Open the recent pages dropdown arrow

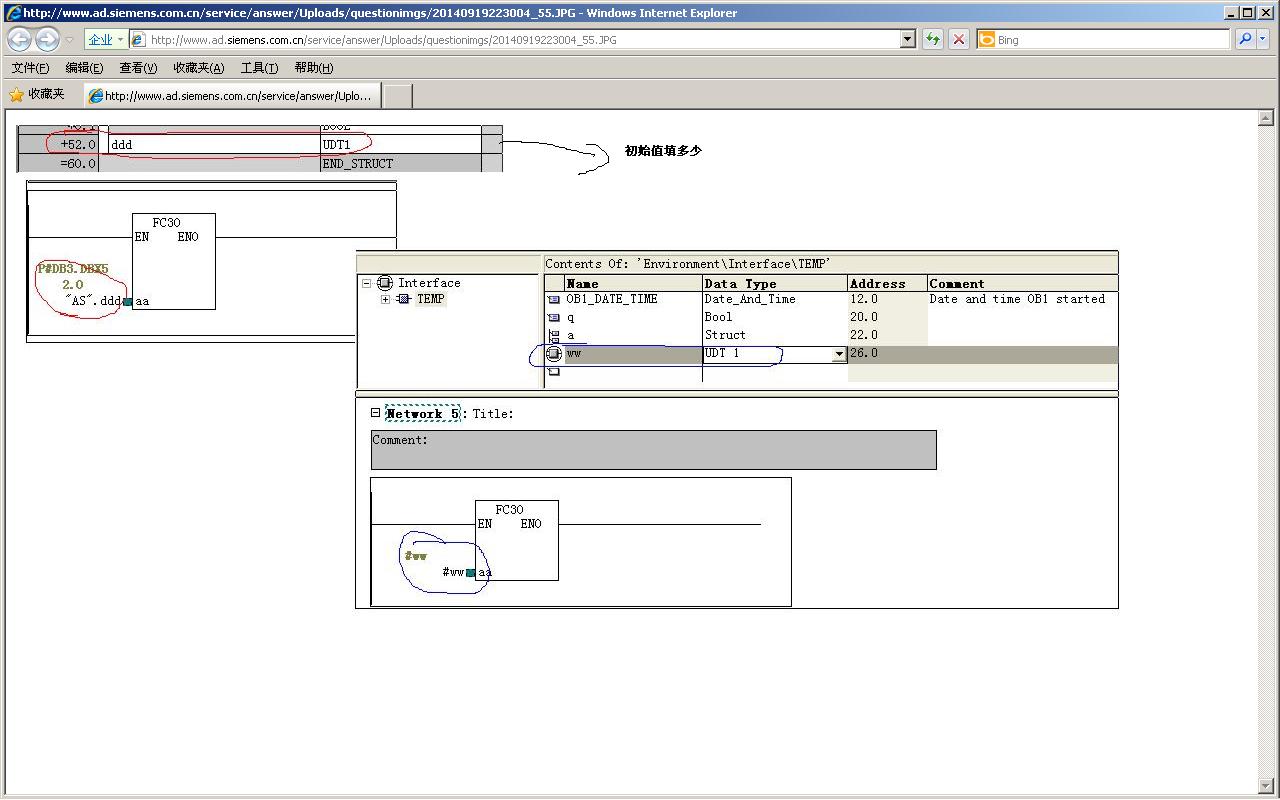[x=69, y=40]
